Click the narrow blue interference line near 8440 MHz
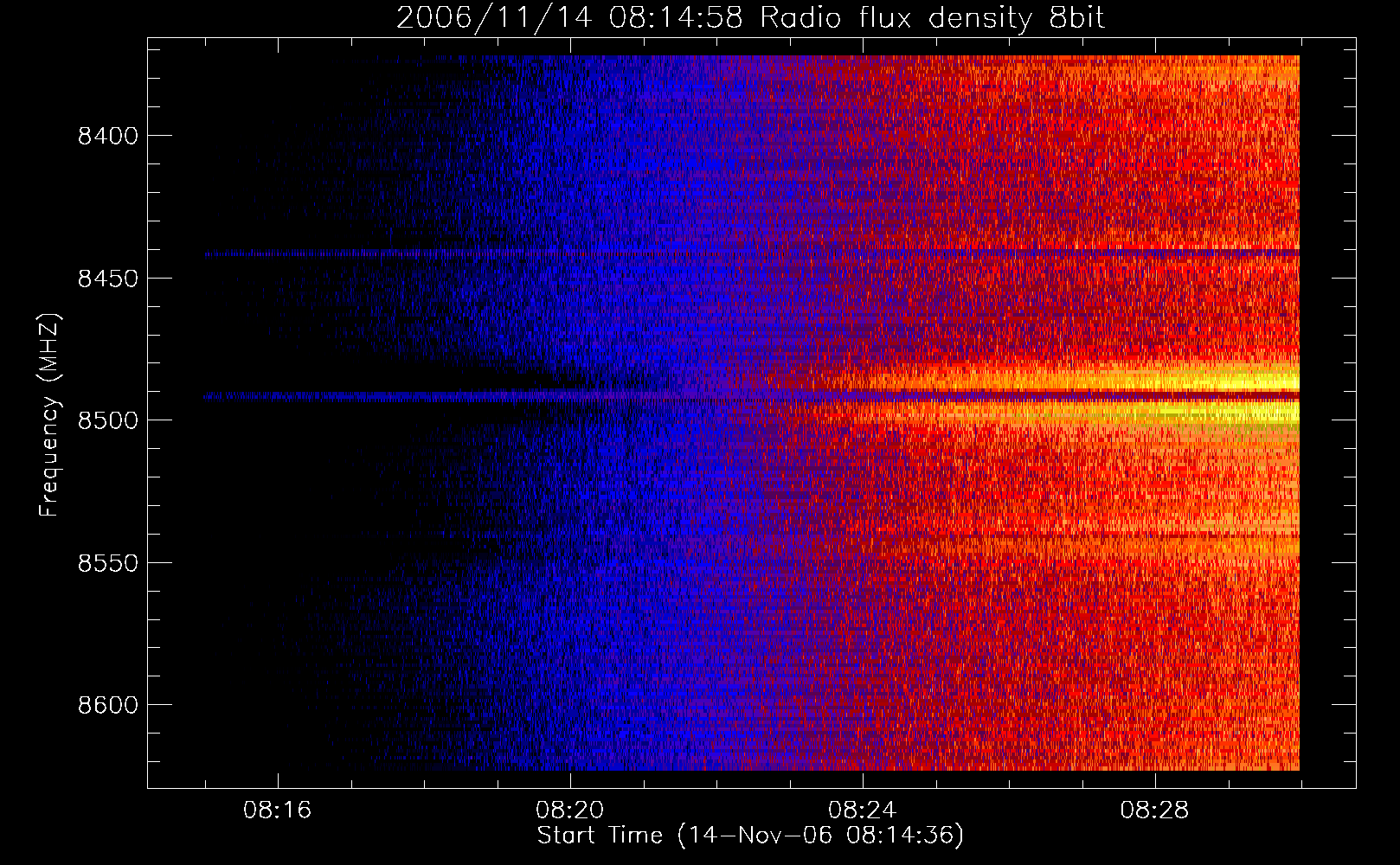The image size is (1400, 865). [x=752, y=253]
